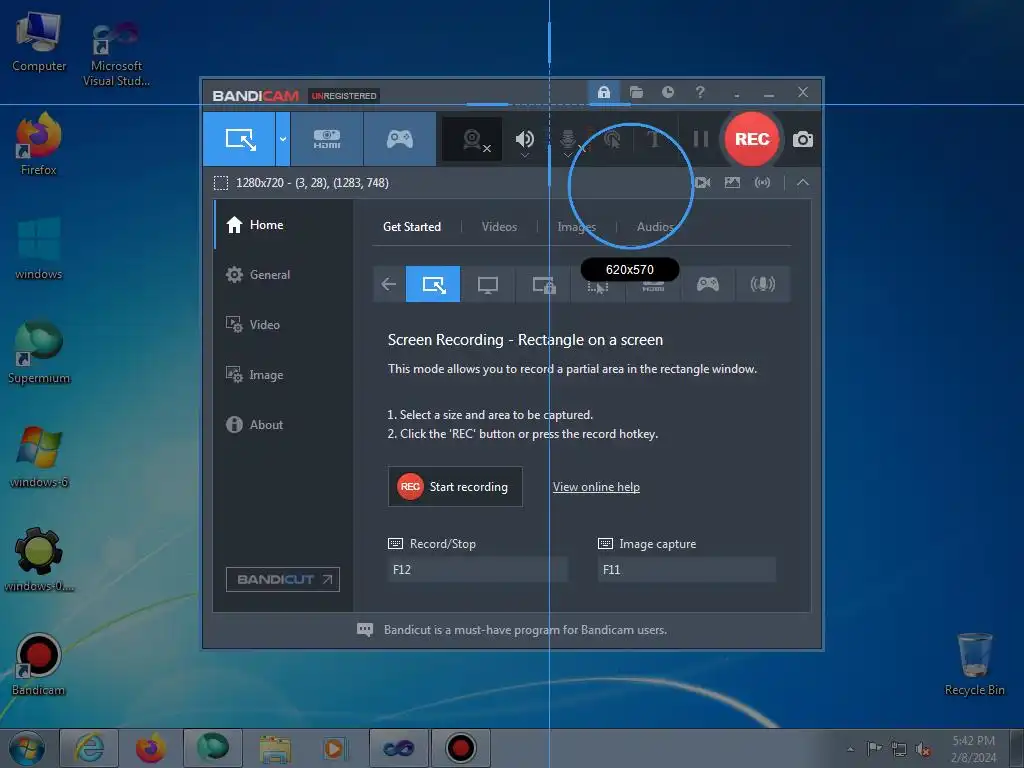Screen dimensions: 1024x768
Task: Toggle the text overlay T icon
Action: [x=654, y=139]
